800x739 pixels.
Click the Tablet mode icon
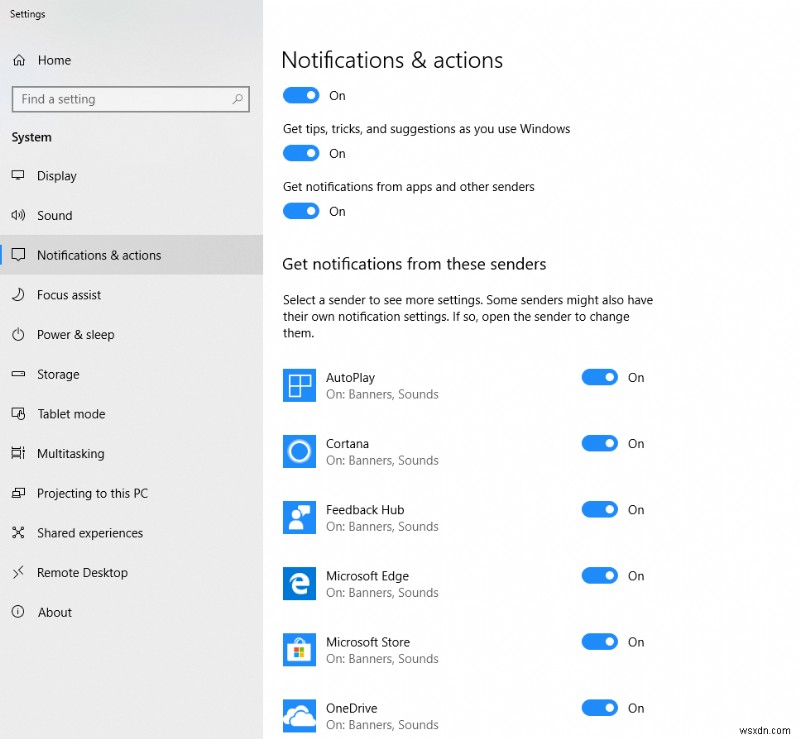19,414
